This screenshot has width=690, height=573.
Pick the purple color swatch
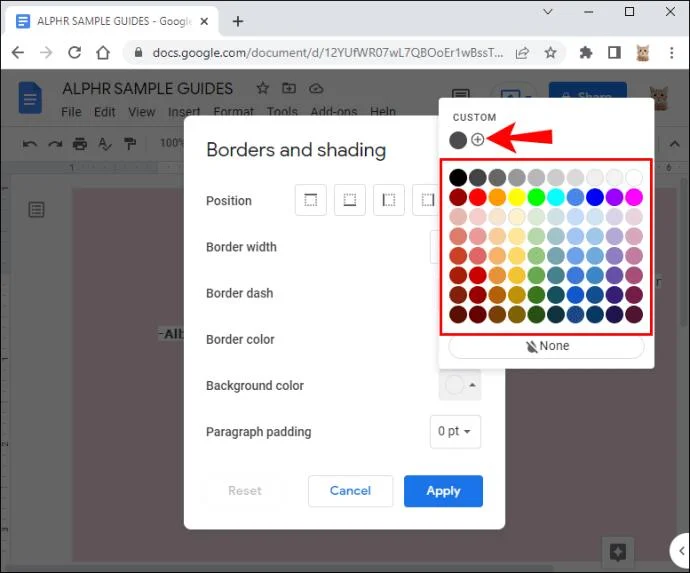tap(614, 197)
